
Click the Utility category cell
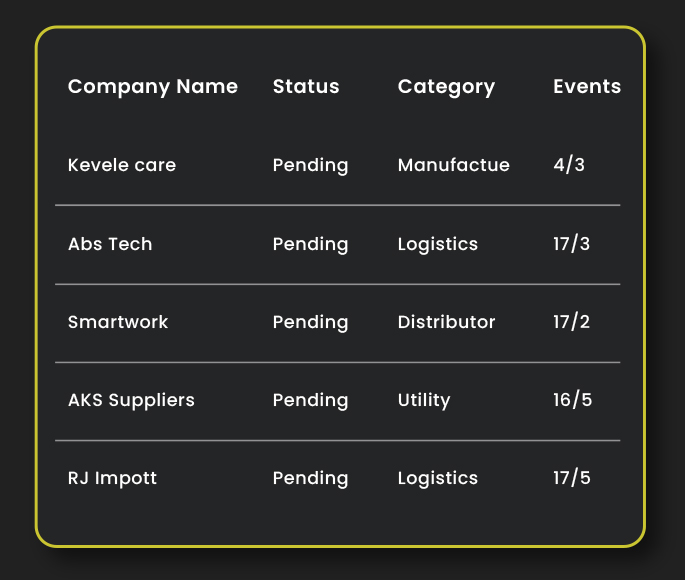pyautogui.click(x=424, y=400)
